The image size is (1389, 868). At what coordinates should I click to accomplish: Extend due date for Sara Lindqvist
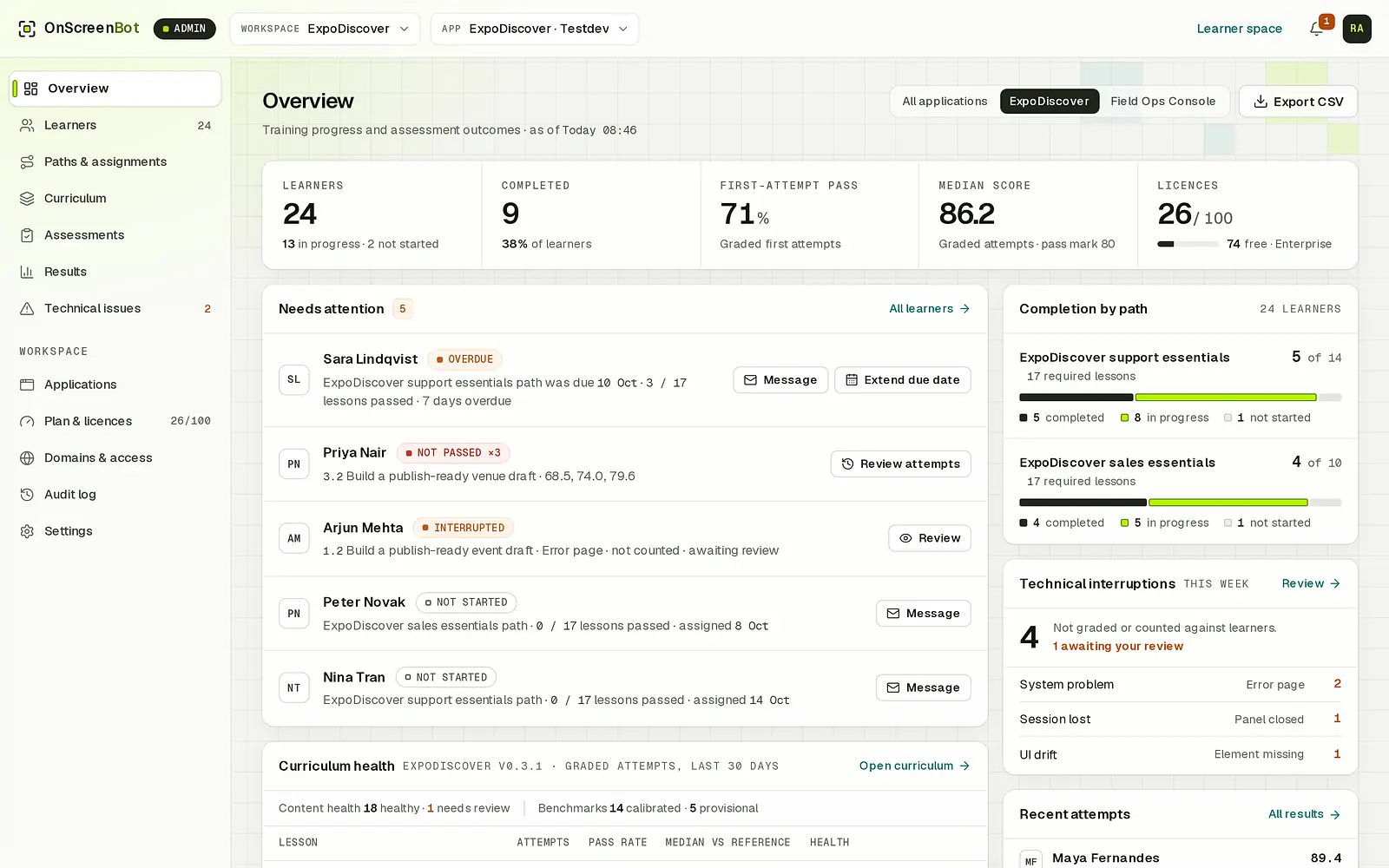(x=903, y=380)
